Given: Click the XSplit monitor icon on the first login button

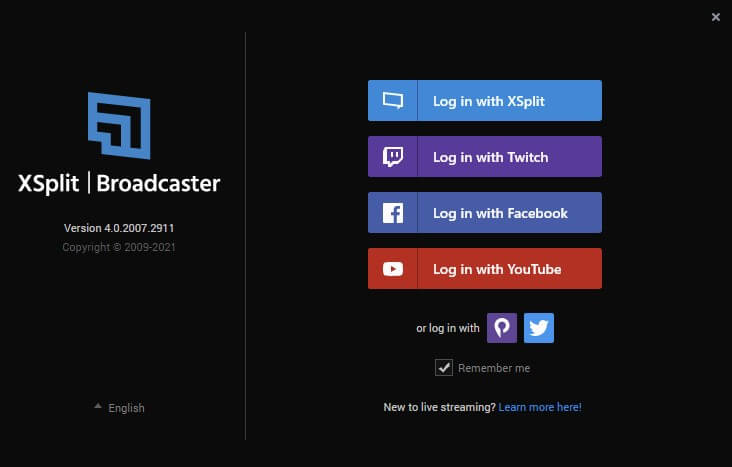Looking at the screenshot, I should pos(393,101).
